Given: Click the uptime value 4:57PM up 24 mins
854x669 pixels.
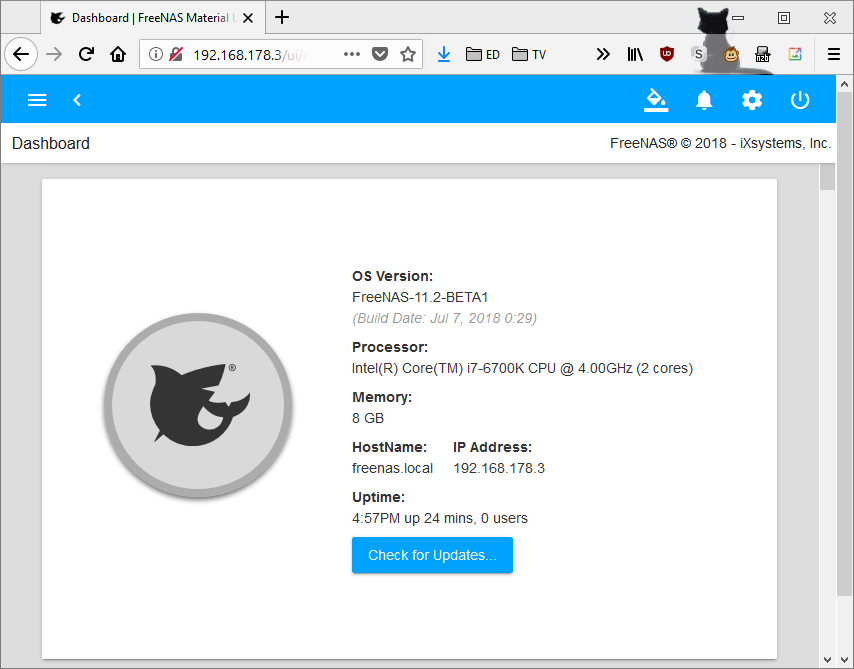Looking at the screenshot, I should (440, 518).
